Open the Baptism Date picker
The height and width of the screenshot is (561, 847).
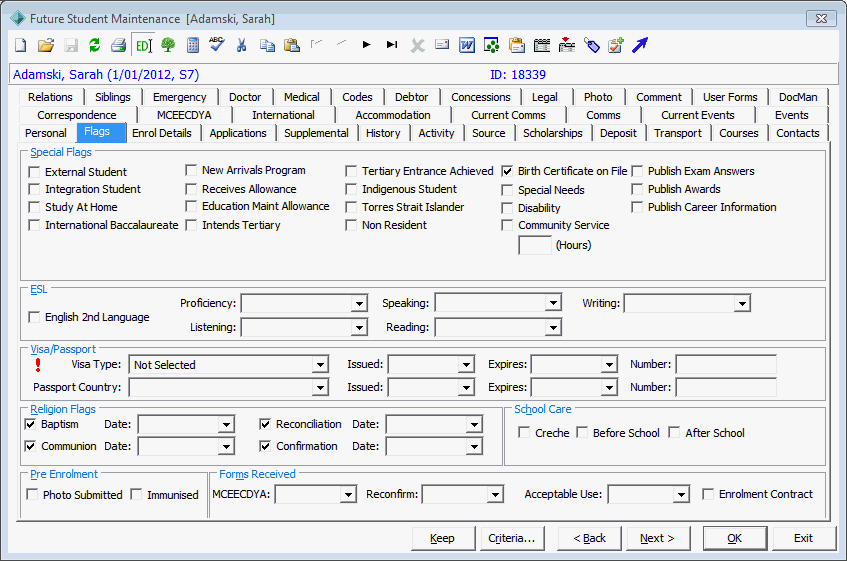pos(226,424)
